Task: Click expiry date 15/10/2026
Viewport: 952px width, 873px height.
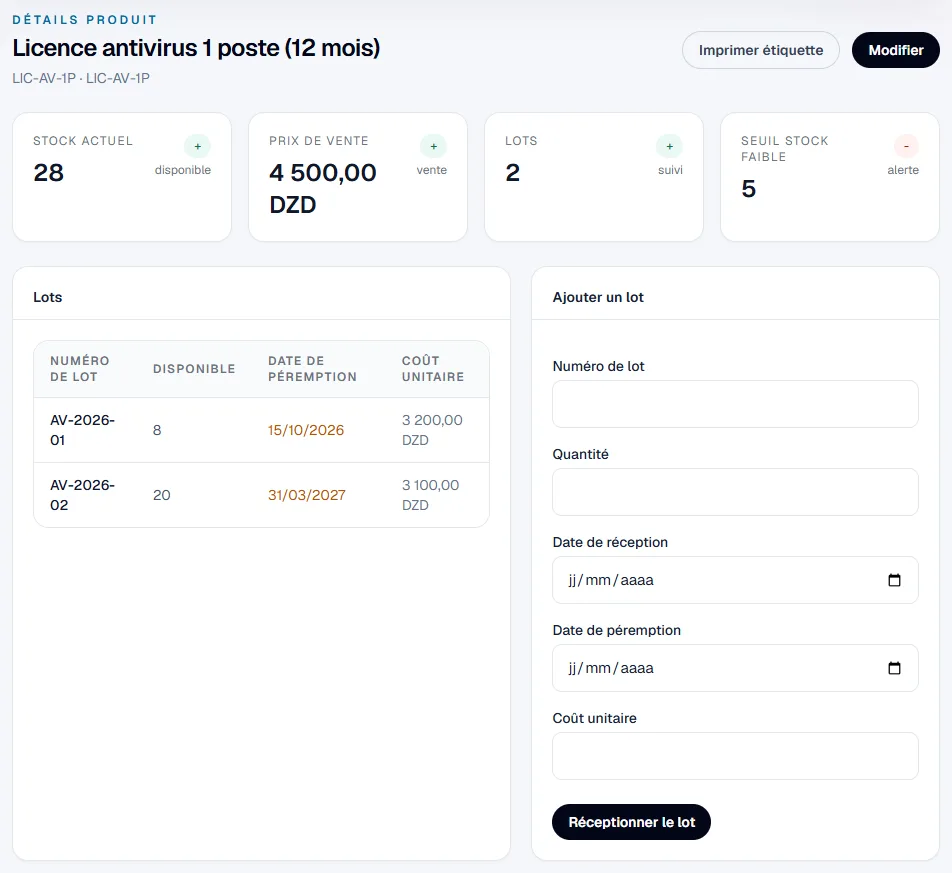Action: pos(306,430)
